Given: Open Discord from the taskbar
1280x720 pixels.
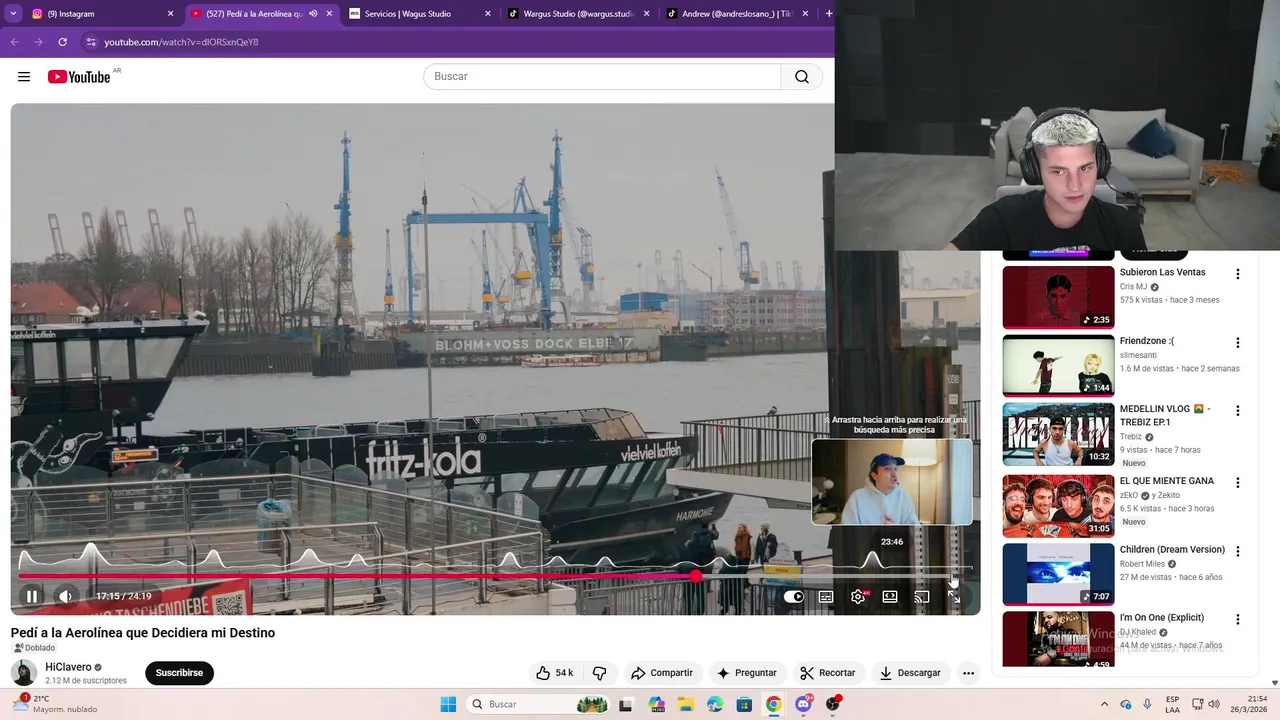Looking at the screenshot, I should pyautogui.click(x=803, y=704).
